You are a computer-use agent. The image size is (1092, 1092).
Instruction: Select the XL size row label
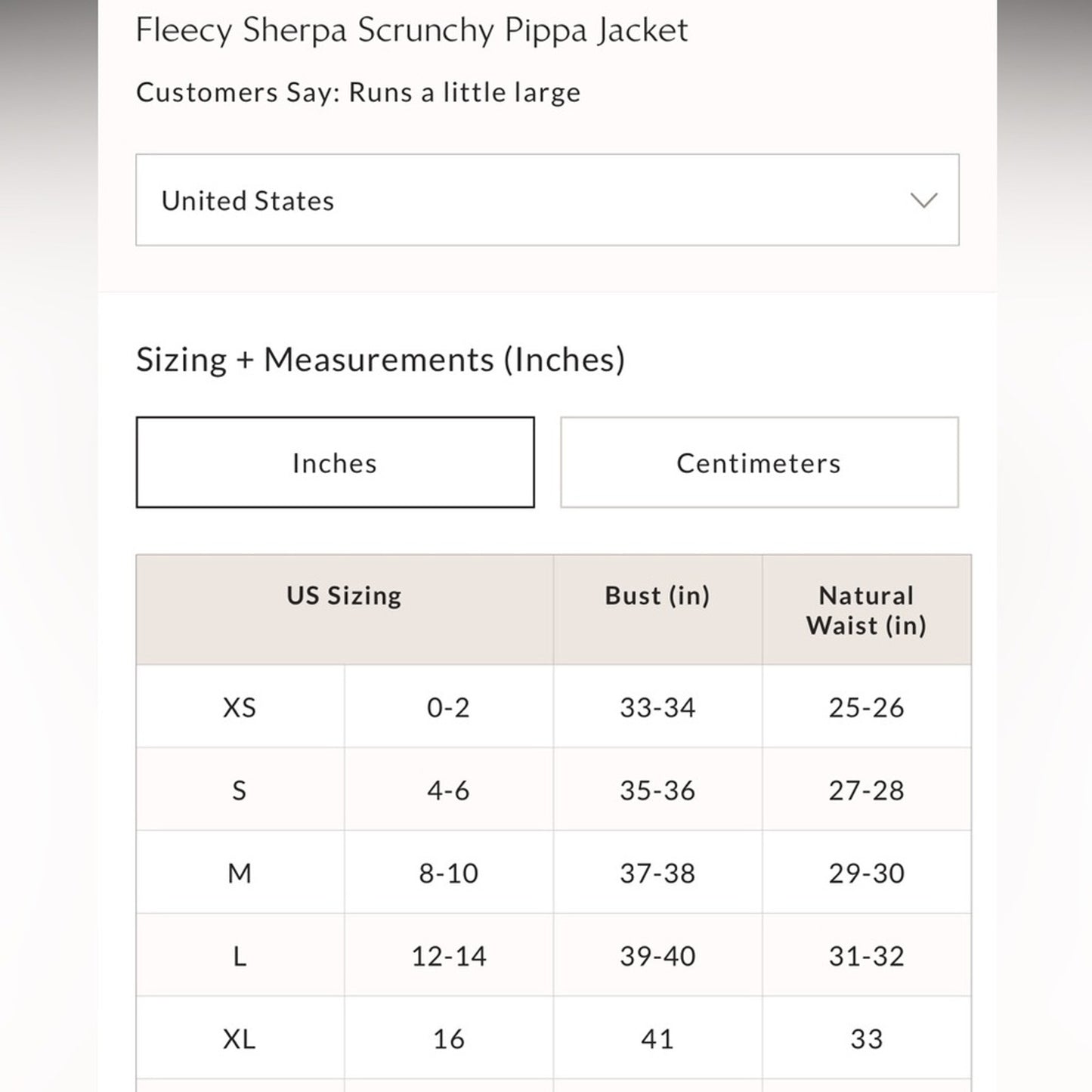click(240, 1039)
